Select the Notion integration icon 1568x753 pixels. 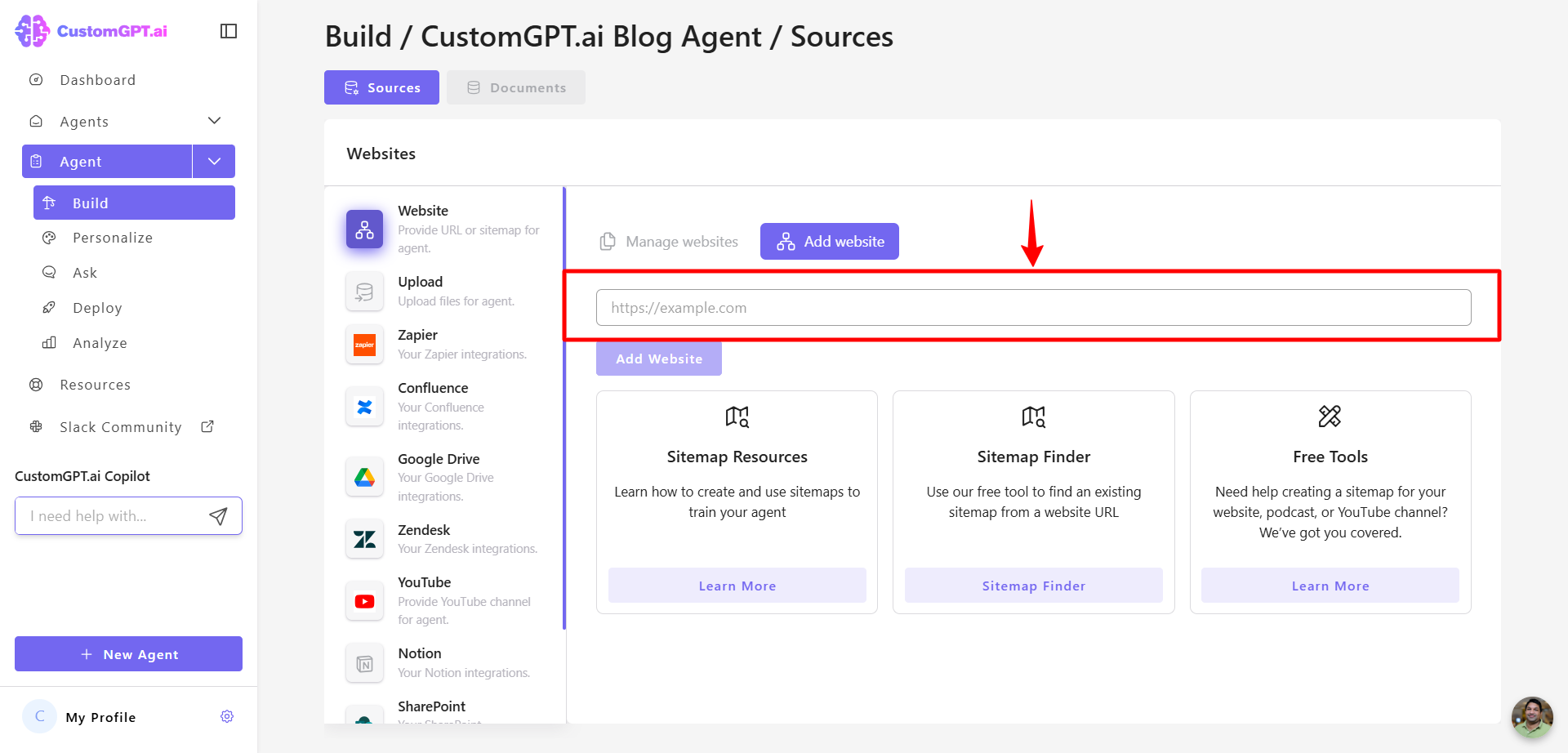coord(364,663)
